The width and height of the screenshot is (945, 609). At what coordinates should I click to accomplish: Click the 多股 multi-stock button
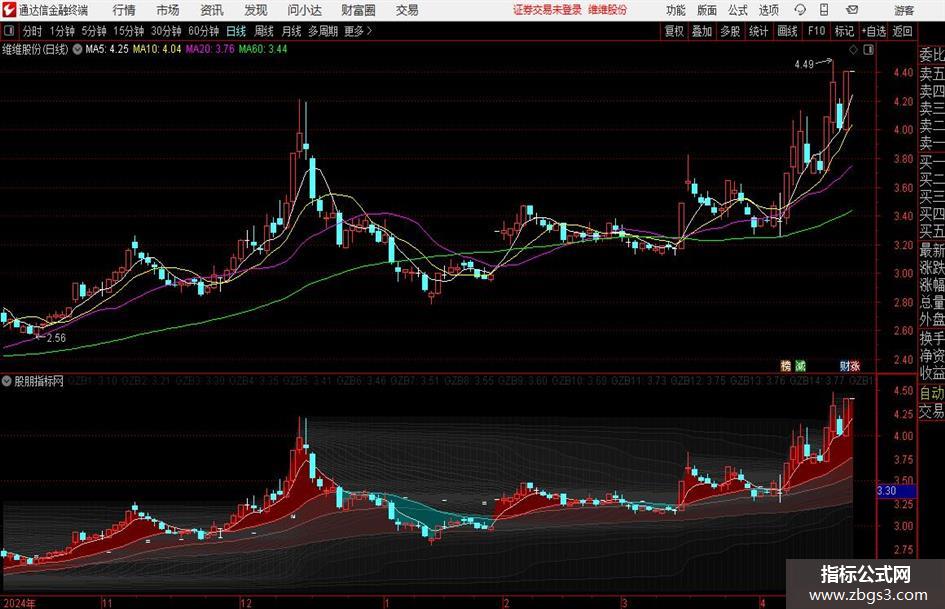click(x=730, y=31)
